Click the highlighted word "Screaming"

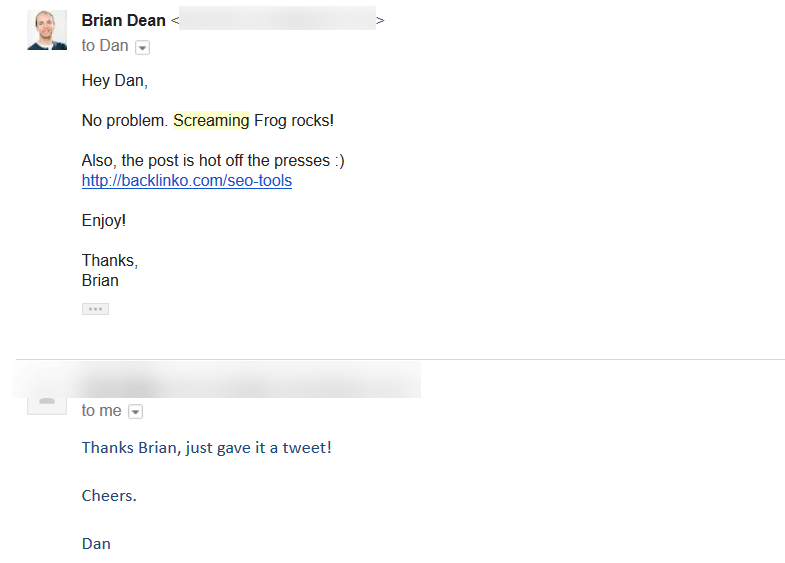point(211,121)
